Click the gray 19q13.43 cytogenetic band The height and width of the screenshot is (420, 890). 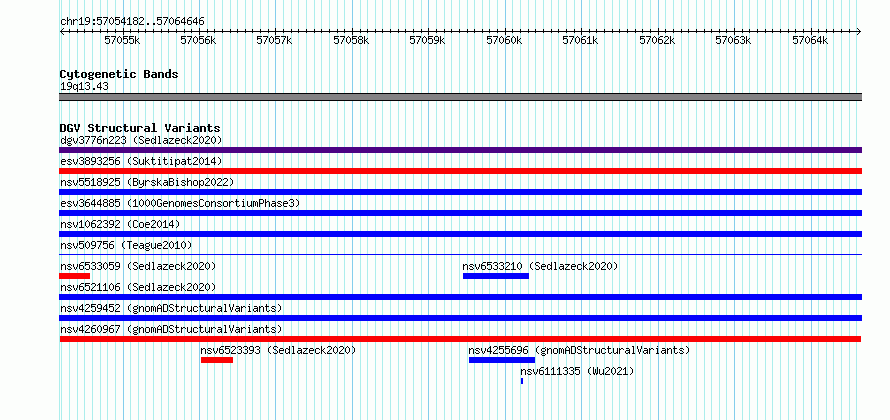point(460,97)
